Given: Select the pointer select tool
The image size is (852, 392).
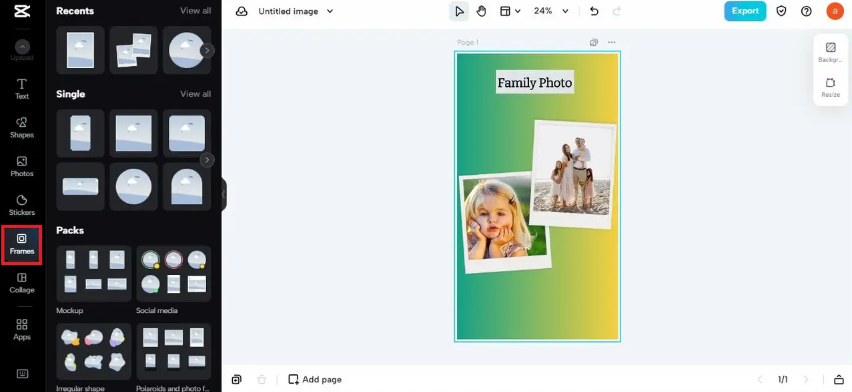Looking at the screenshot, I should point(459,11).
